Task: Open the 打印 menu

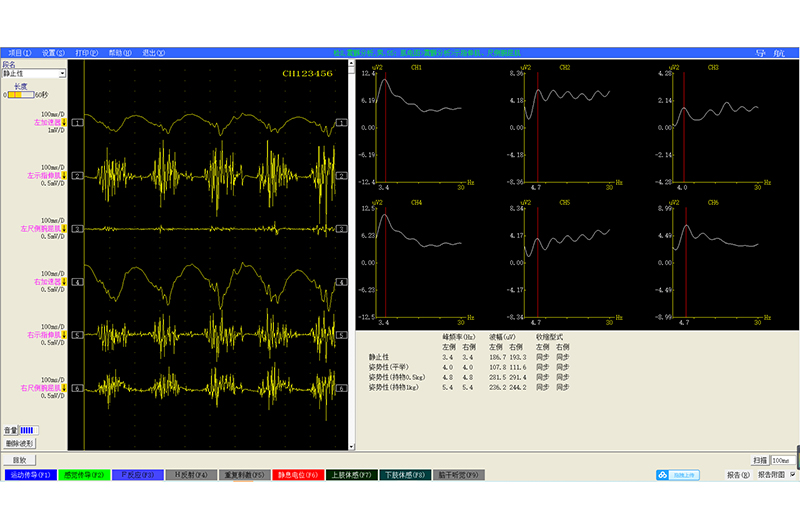Action: click(x=87, y=53)
